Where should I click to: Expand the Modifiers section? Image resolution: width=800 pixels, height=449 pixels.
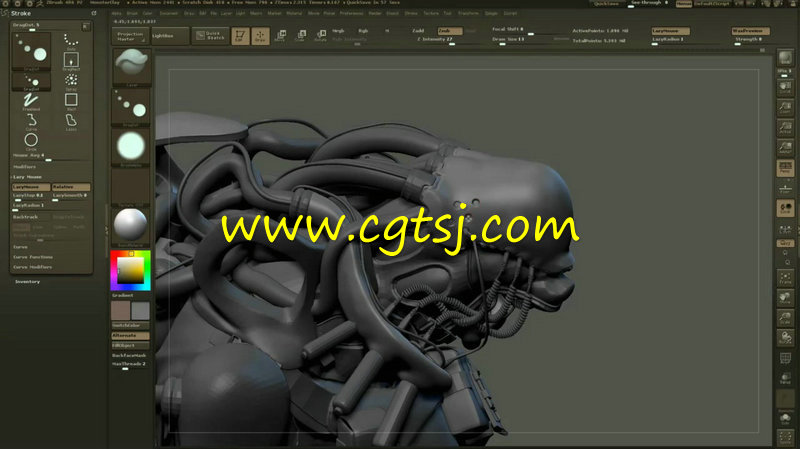click(24, 167)
